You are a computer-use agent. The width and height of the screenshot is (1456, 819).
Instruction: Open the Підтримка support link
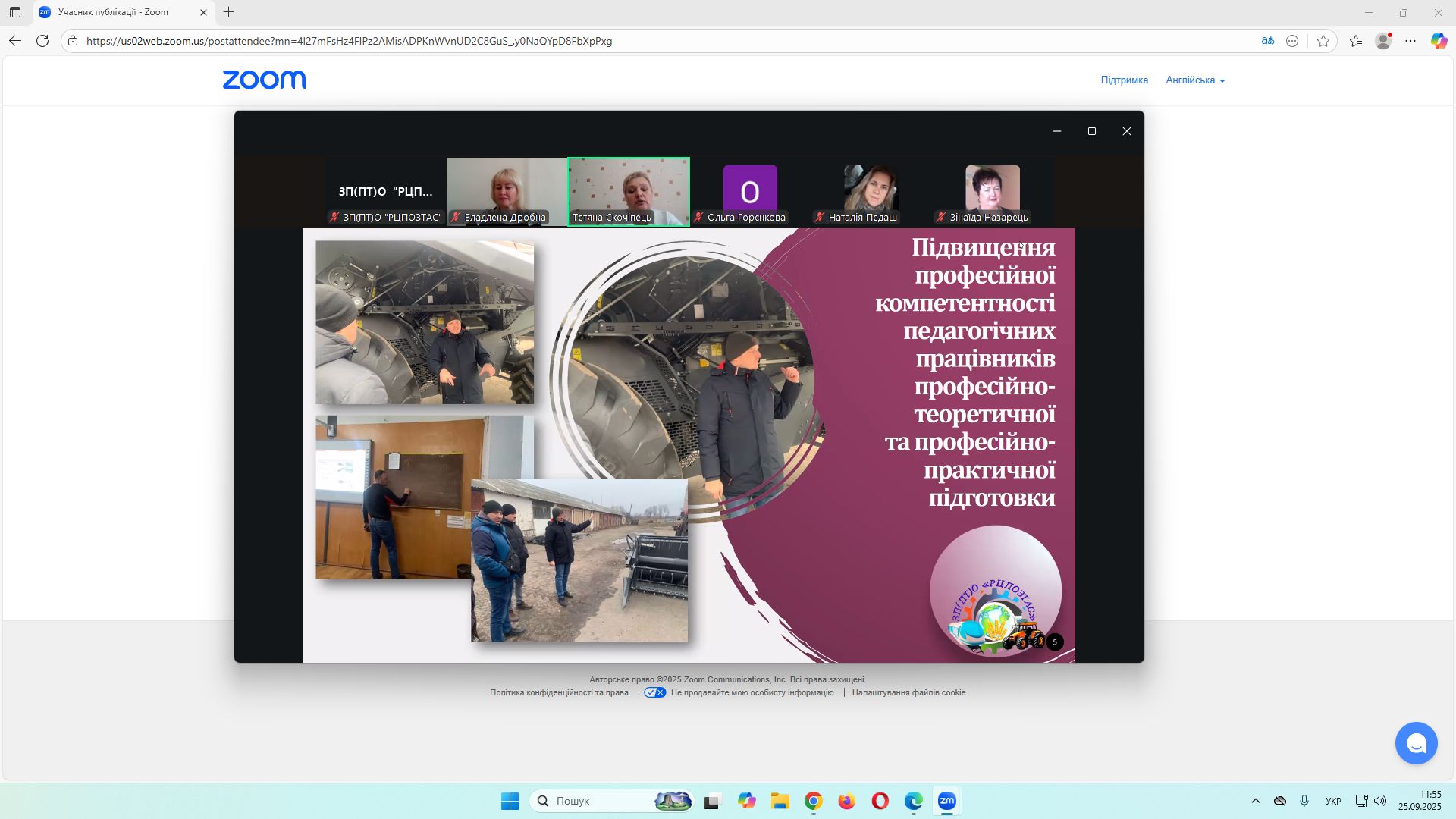coord(1124,80)
